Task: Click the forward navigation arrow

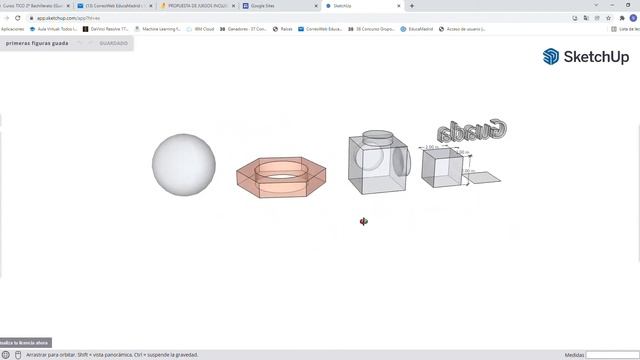Action: click(7, 18)
